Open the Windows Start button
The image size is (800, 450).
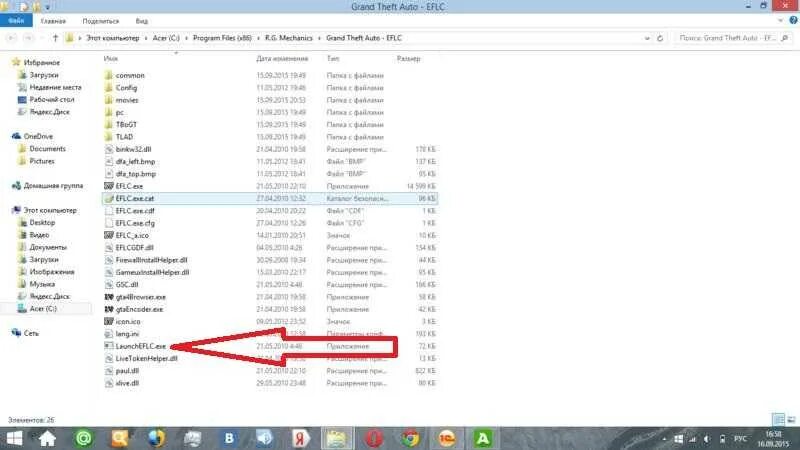pos(14,438)
